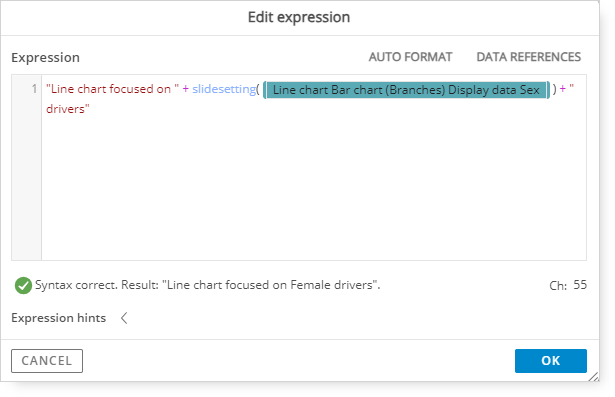615x397 pixels.
Task: Click the first magenta plus operator
Action: (186, 89)
